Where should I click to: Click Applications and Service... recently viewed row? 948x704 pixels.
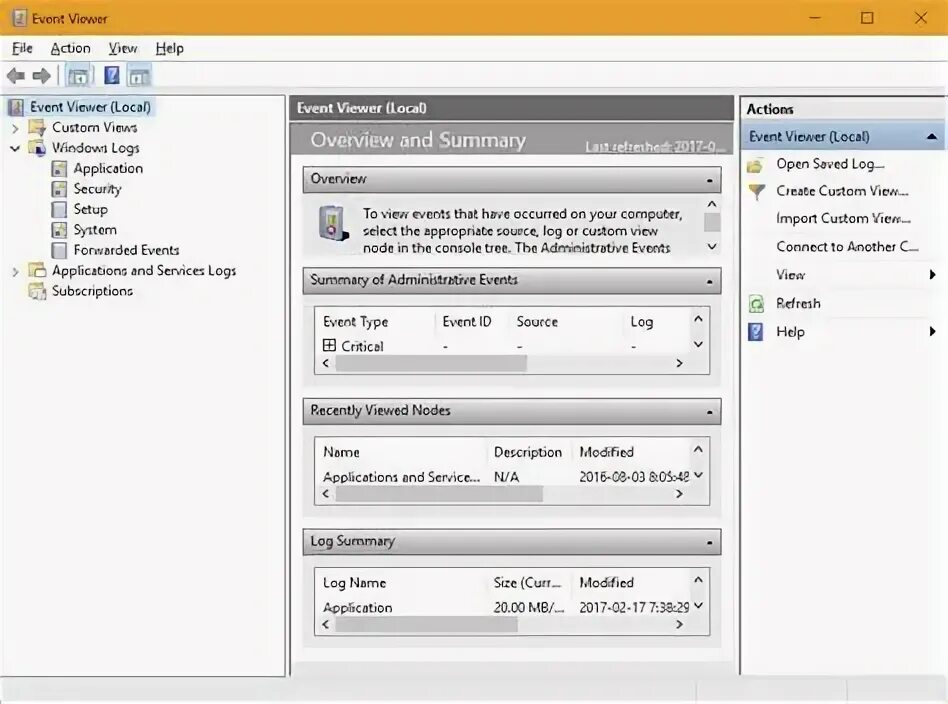[505, 477]
